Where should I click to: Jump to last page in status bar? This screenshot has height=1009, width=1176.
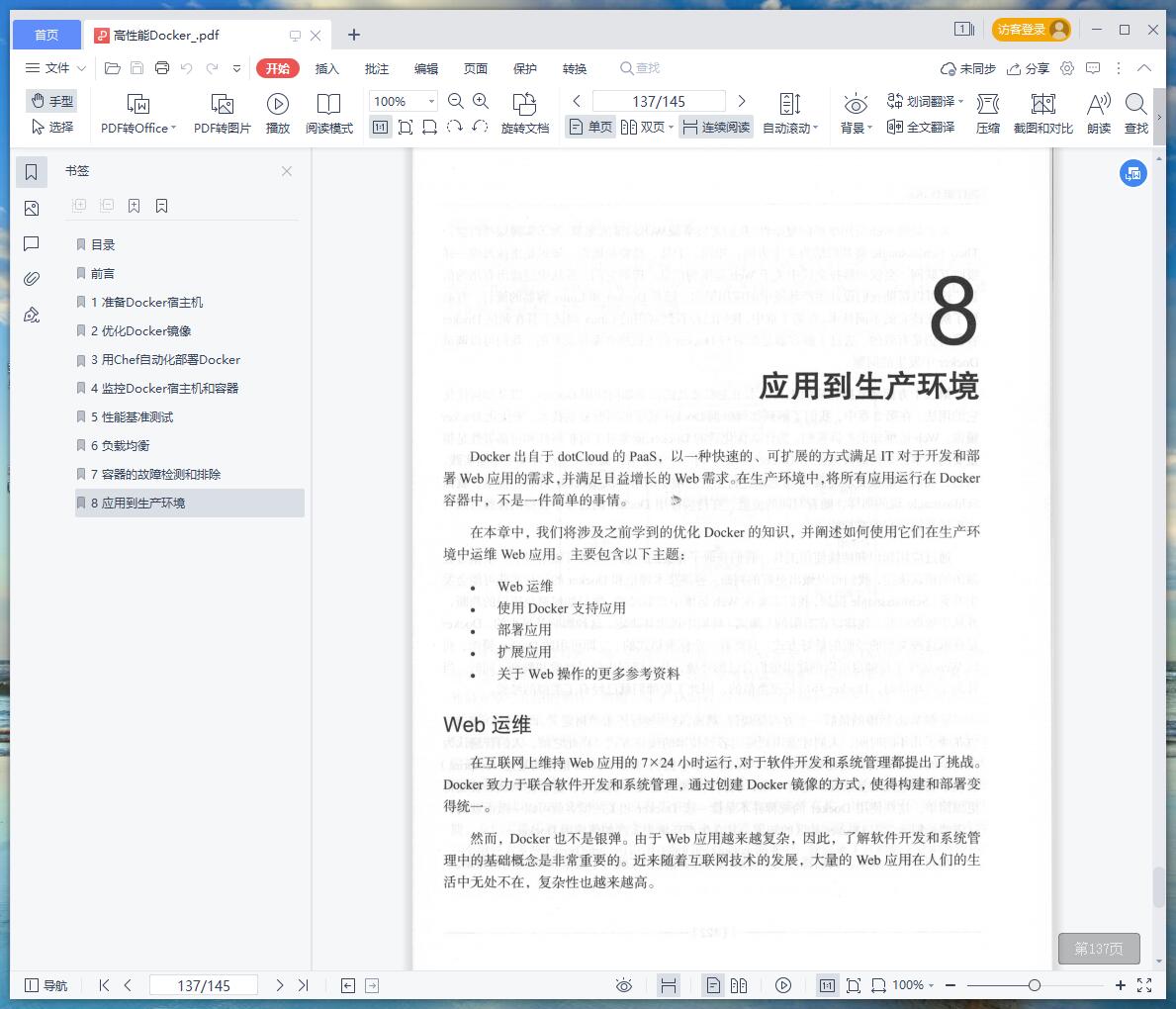tap(303, 985)
